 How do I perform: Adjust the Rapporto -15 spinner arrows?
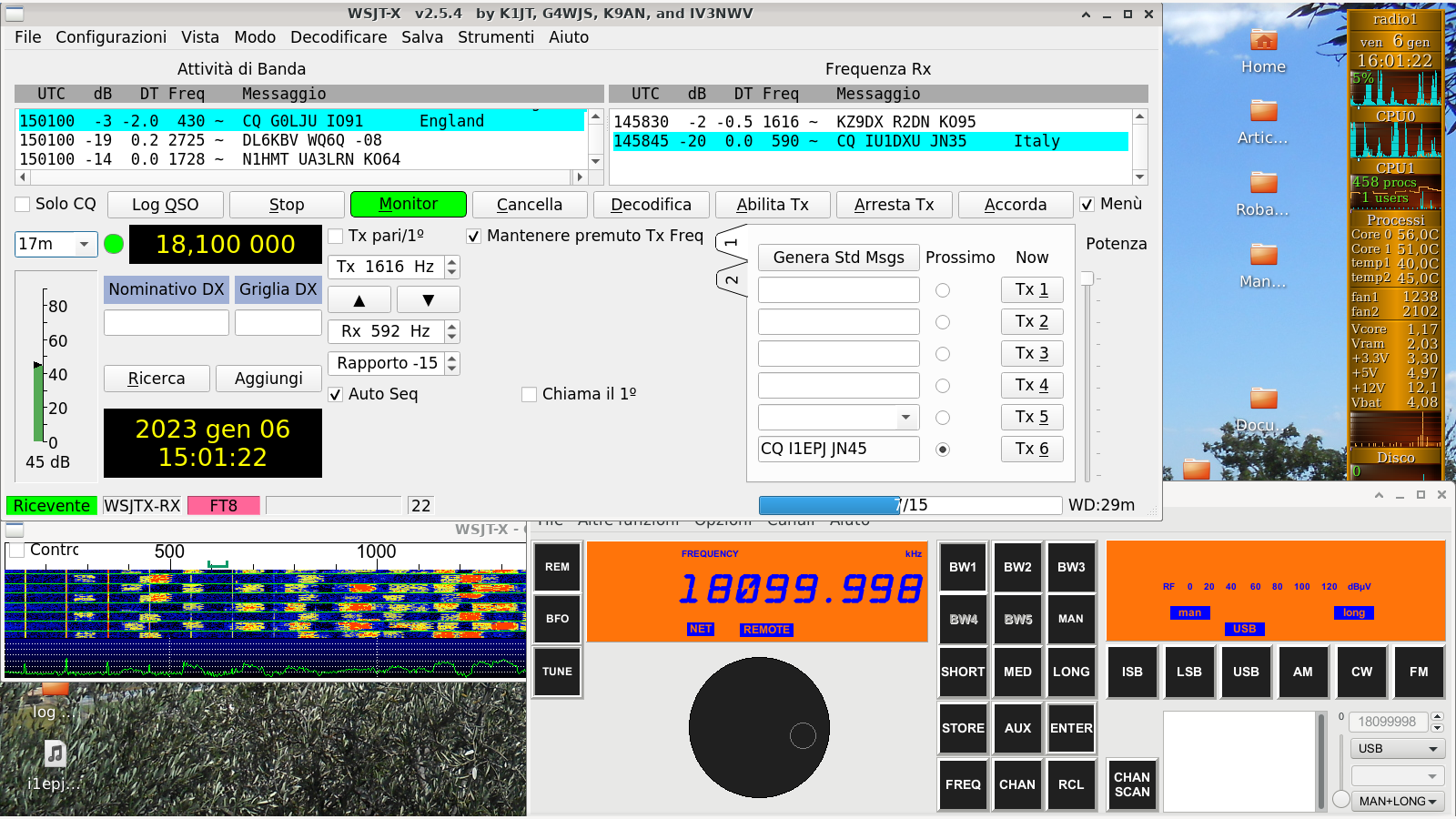[x=452, y=363]
